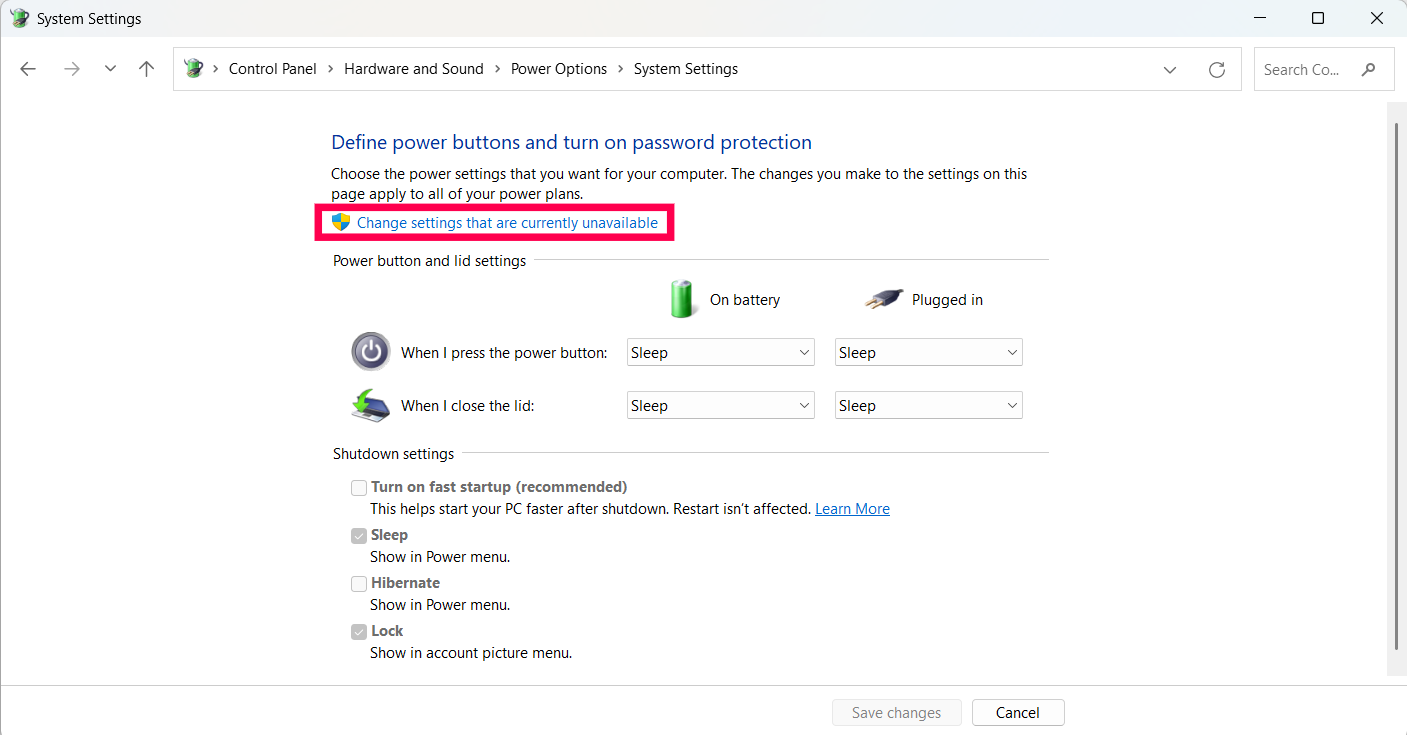The width and height of the screenshot is (1407, 735).
Task: Click "Show in account picture menu." text
Action: click(x=471, y=653)
